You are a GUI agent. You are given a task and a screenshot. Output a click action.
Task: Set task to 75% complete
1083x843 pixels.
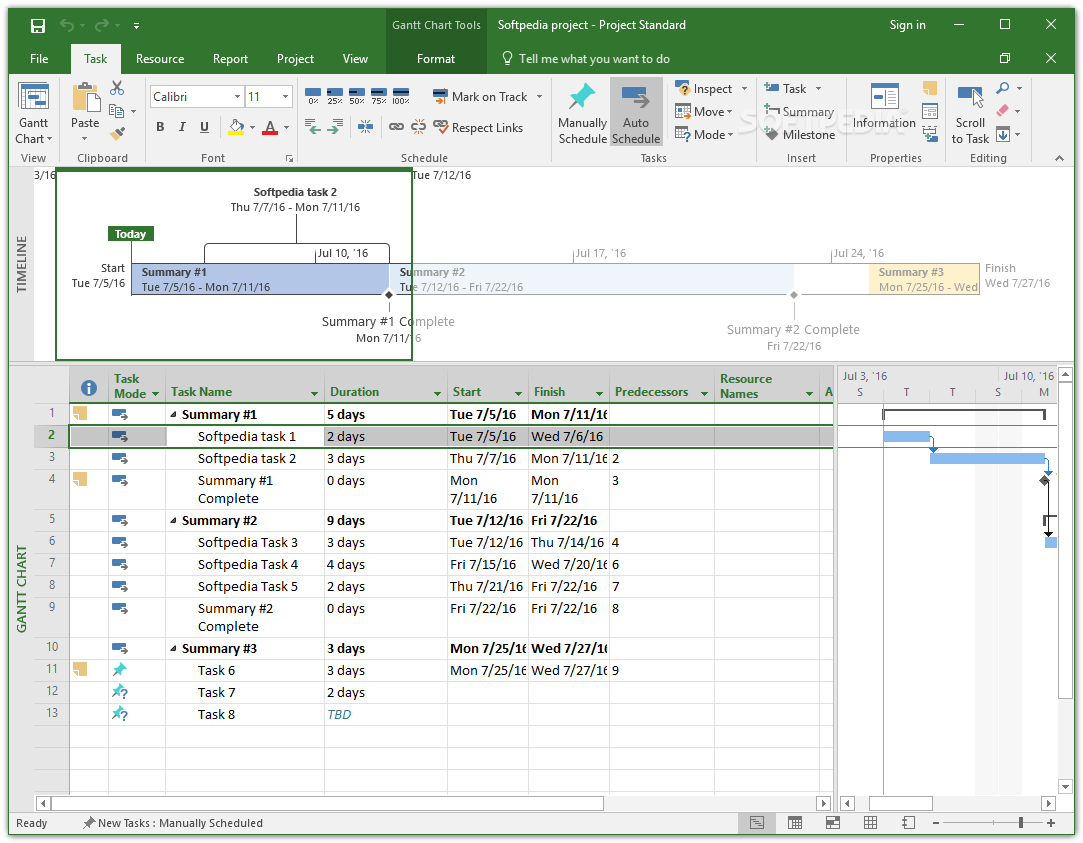(378, 95)
